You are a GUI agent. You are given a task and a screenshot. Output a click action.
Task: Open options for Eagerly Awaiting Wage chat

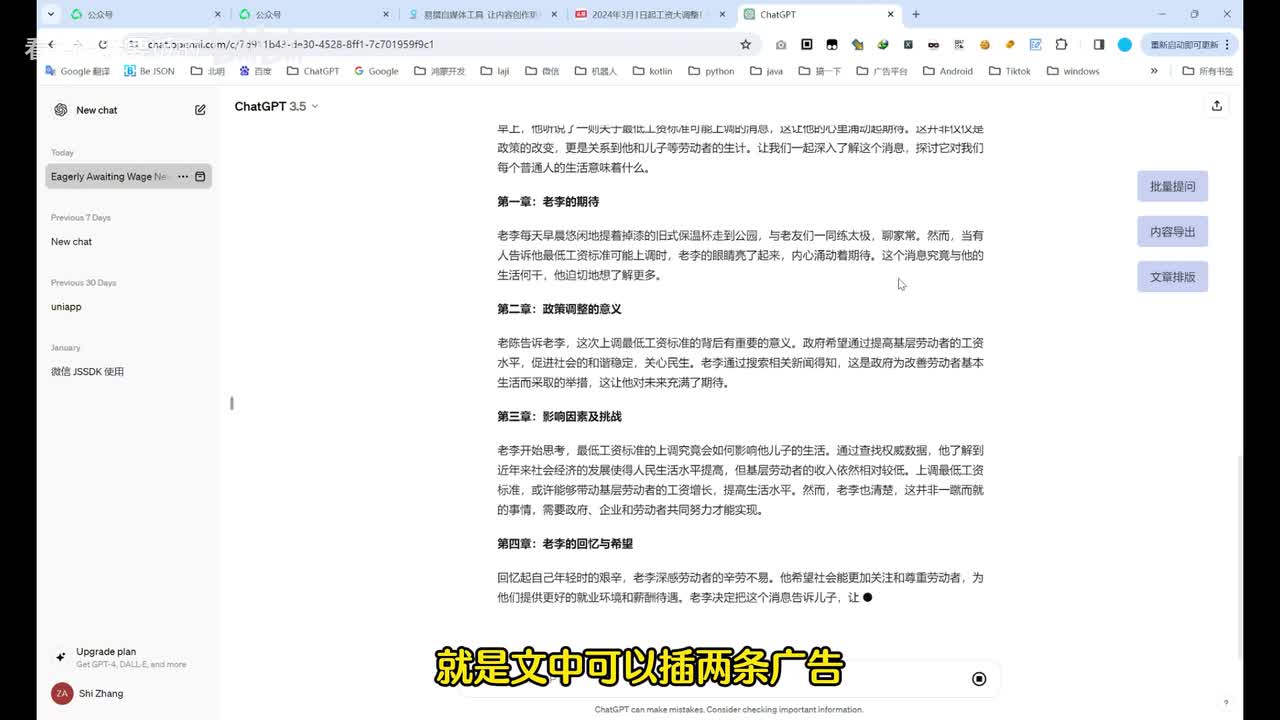(x=183, y=177)
